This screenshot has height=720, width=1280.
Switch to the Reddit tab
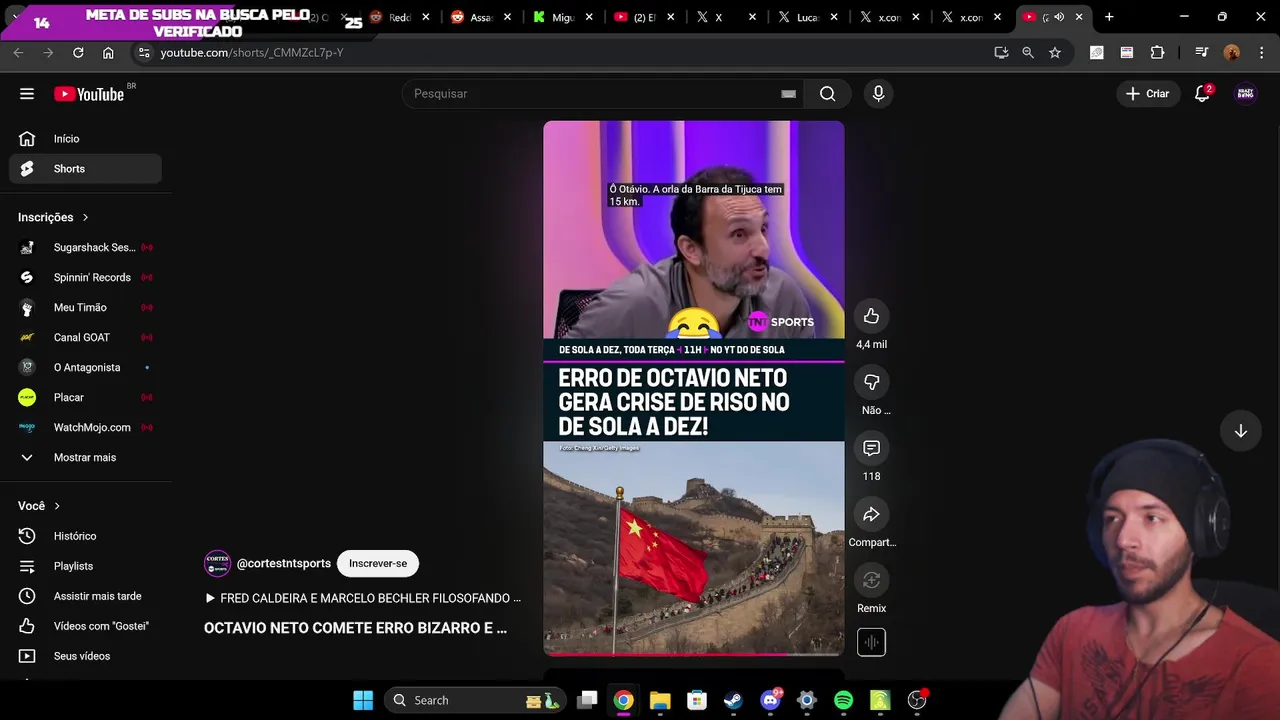point(397,17)
